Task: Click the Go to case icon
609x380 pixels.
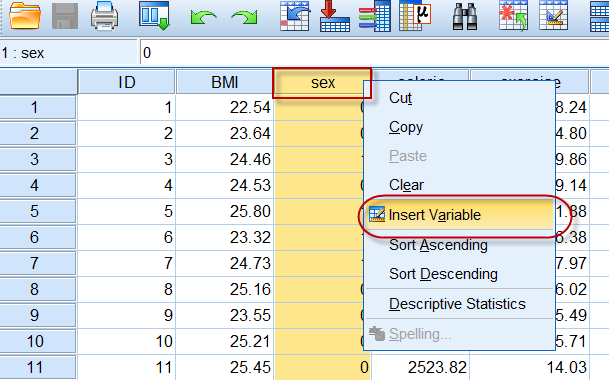Action: pyautogui.click(x=295, y=16)
